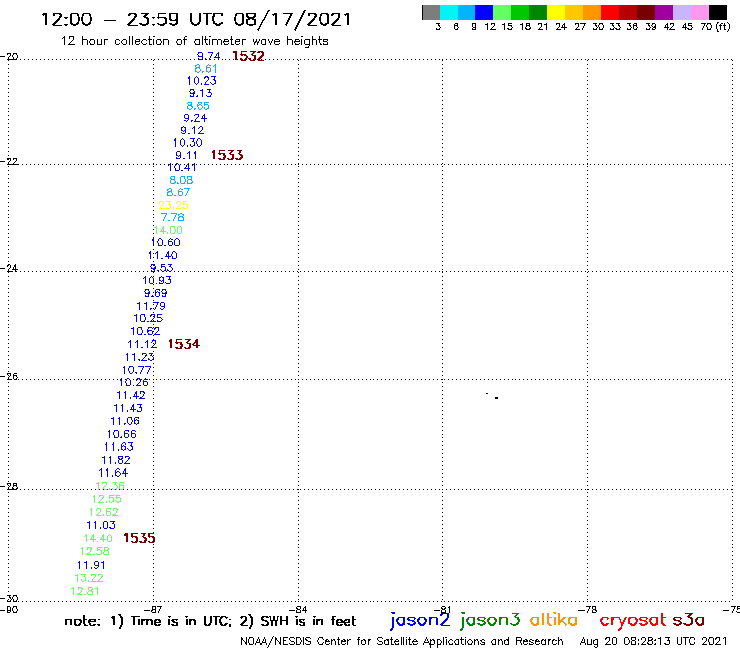Click the 11.06 wave height value
This screenshot has width=740, height=650.
pyautogui.click(x=125, y=421)
